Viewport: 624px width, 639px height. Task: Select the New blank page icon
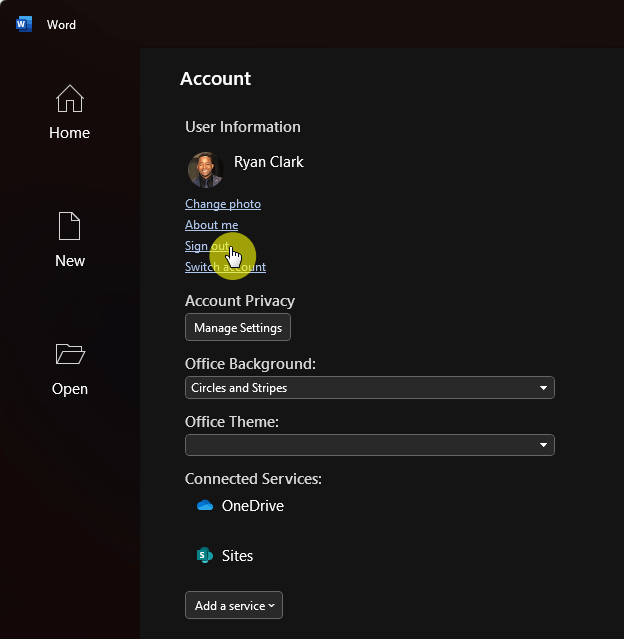point(69,226)
